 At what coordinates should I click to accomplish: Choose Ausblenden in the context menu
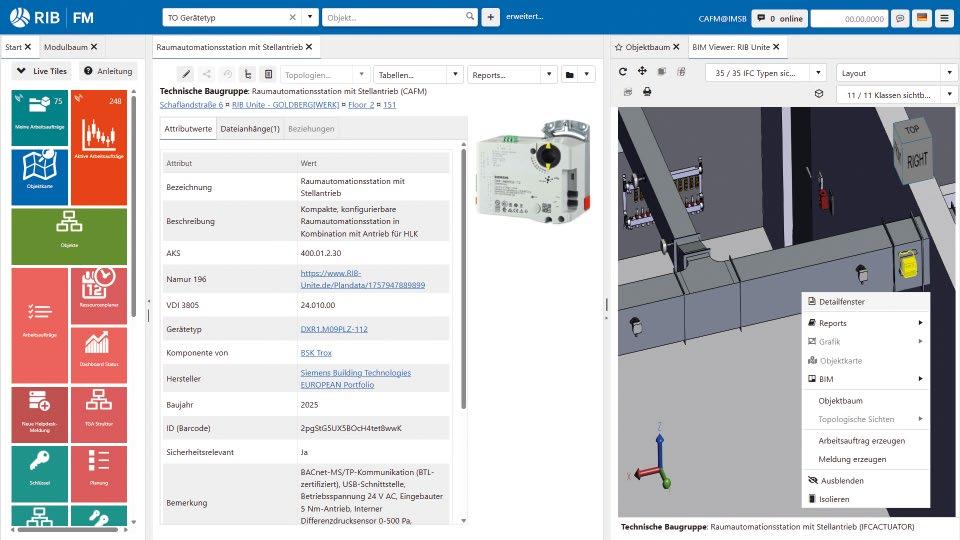coord(866,481)
